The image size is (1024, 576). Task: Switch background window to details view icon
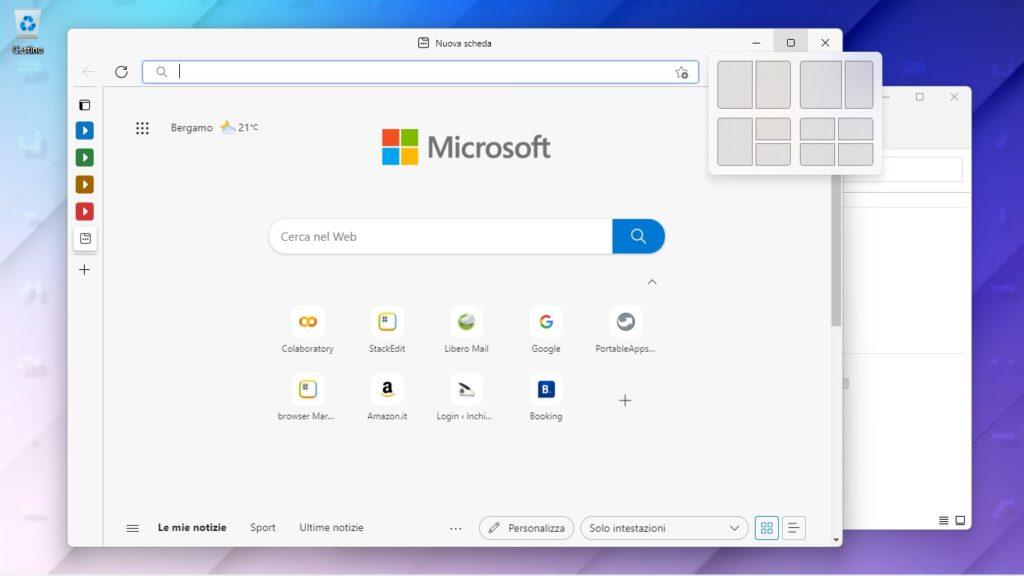[x=944, y=520]
